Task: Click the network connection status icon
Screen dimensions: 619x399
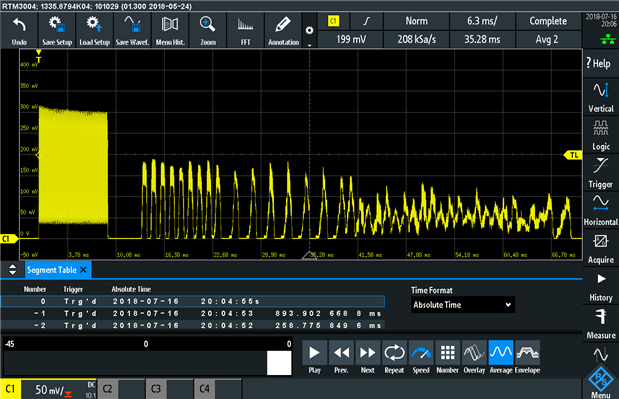Action: (x=608, y=39)
